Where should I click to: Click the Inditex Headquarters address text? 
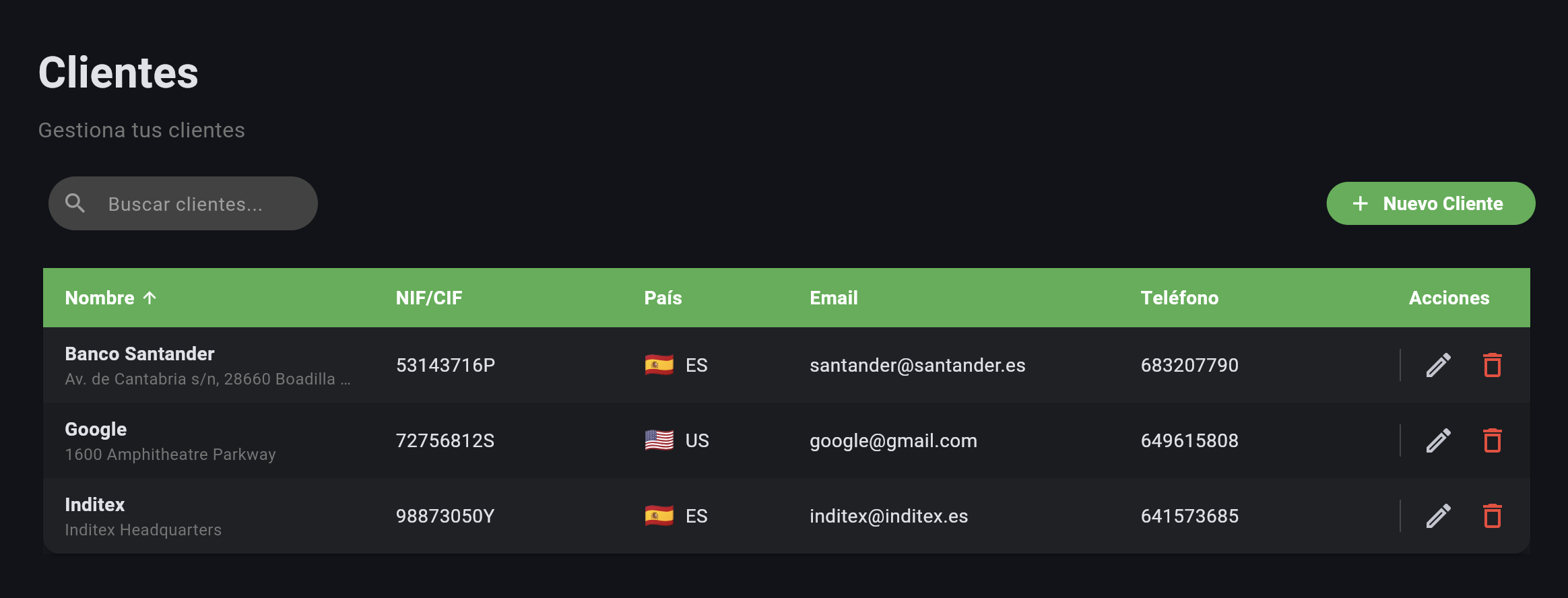click(143, 530)
